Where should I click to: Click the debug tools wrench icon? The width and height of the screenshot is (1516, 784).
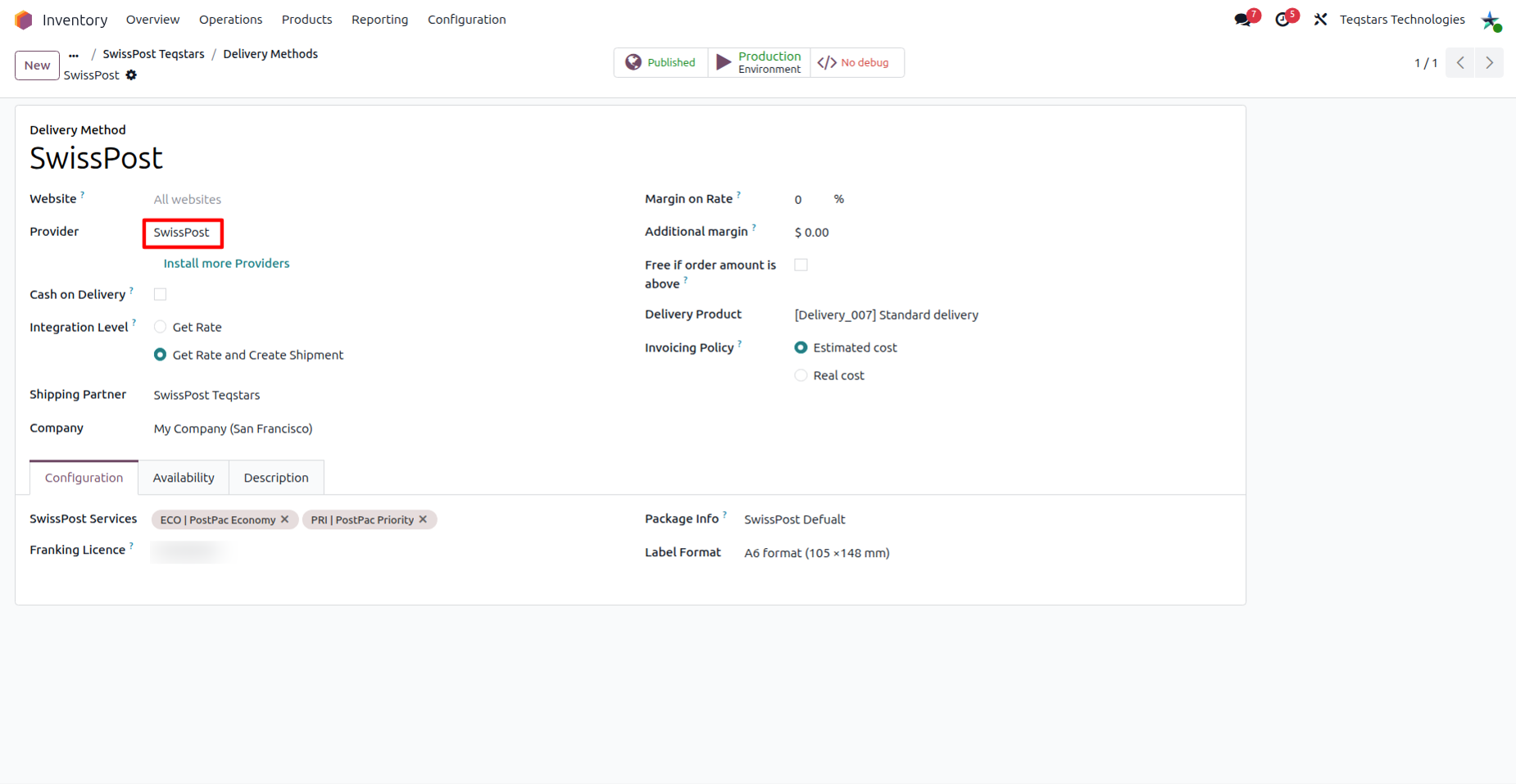coord(1320,20)
